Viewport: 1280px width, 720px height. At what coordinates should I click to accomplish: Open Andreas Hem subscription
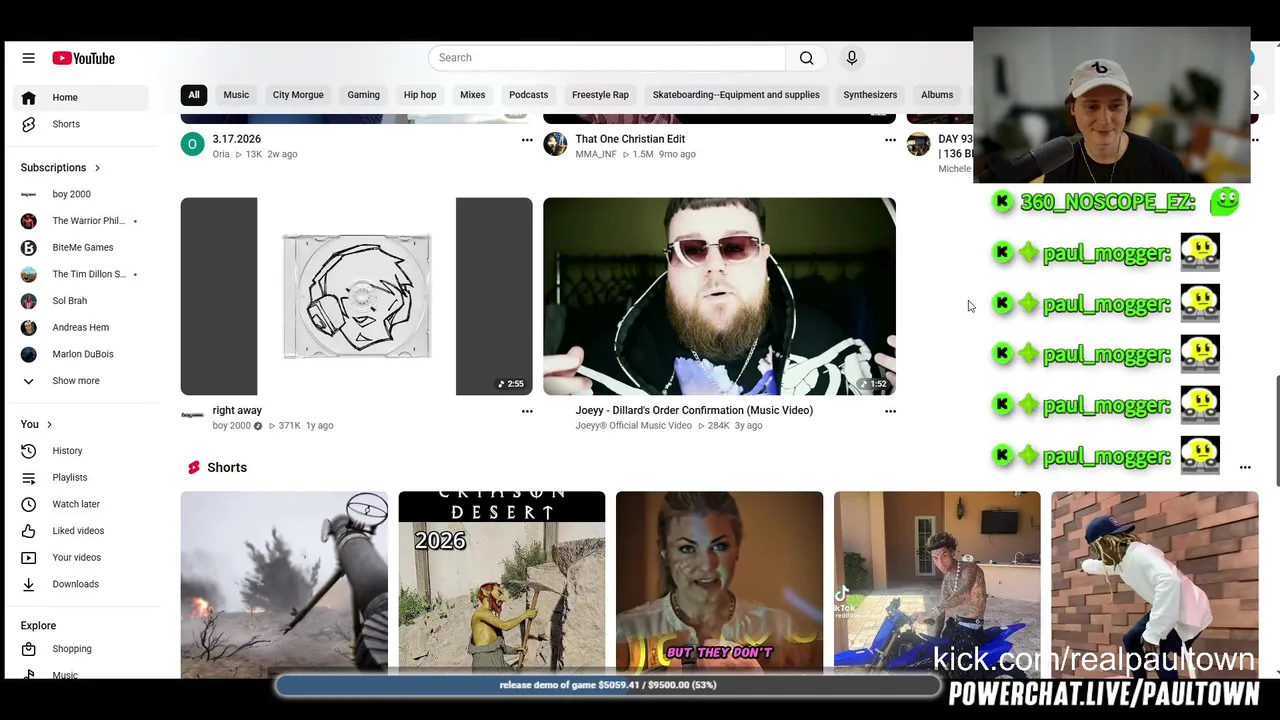pos(81,327)
